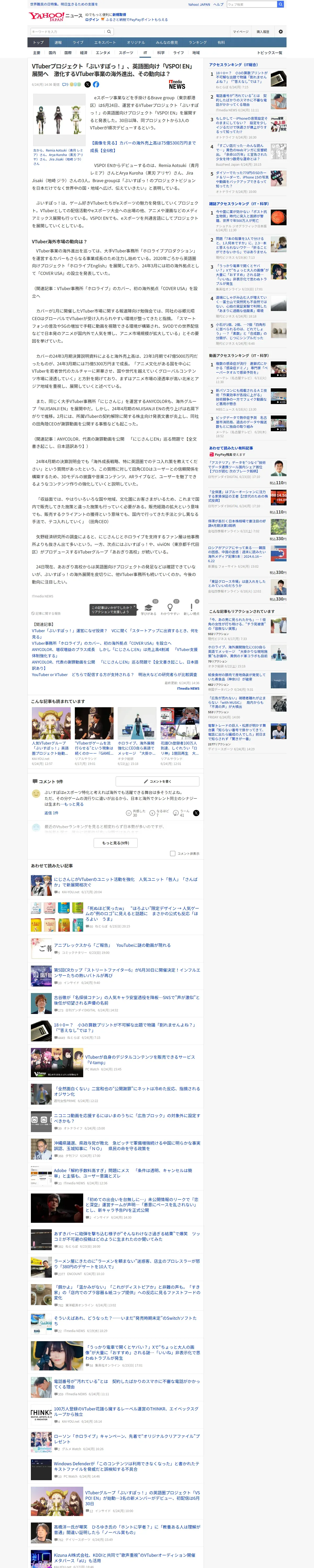This screenshot has width=314, height=1568.
Task: Open the ヘルプ link at top
Action: click(218, 4)
